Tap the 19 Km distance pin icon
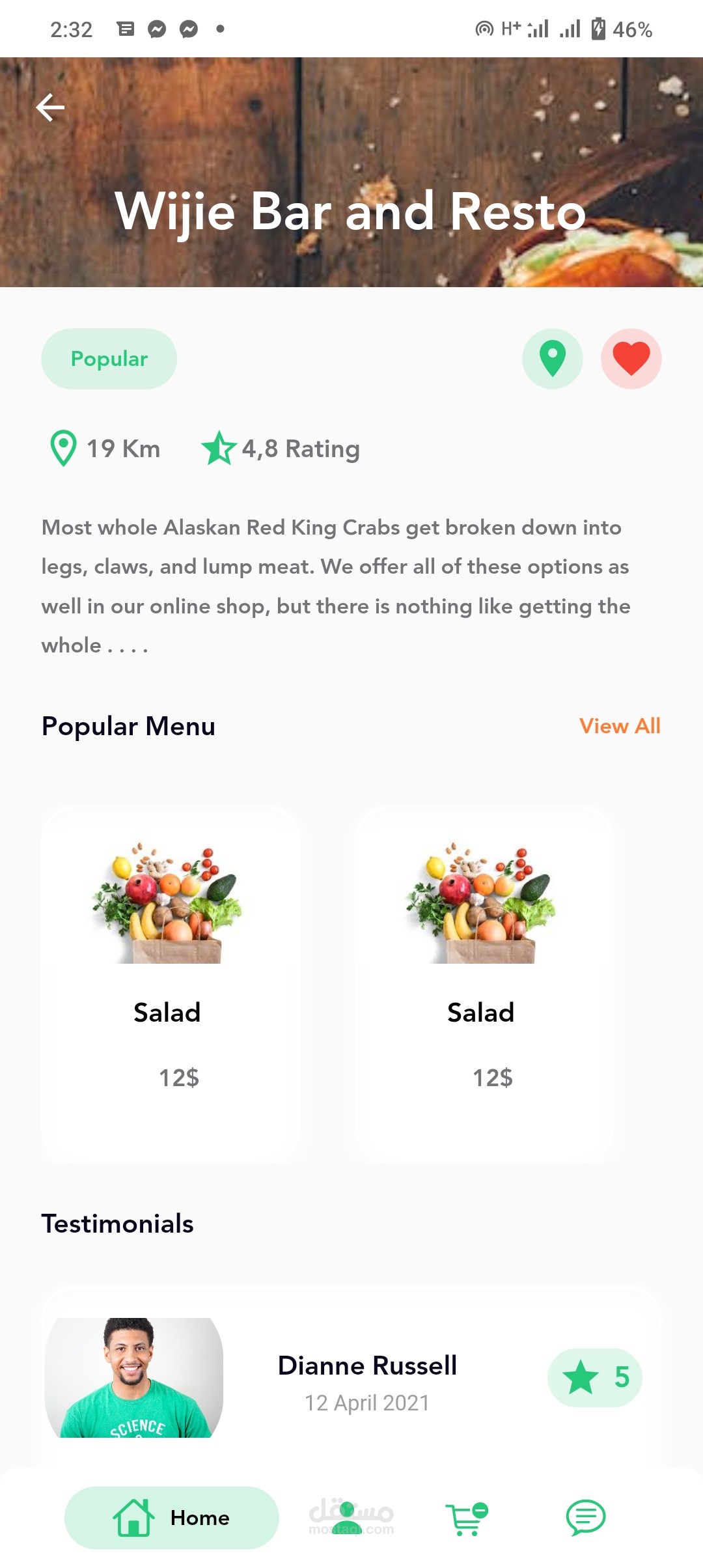The width and height of the screenshot is (703, 1568). [64, 448]
